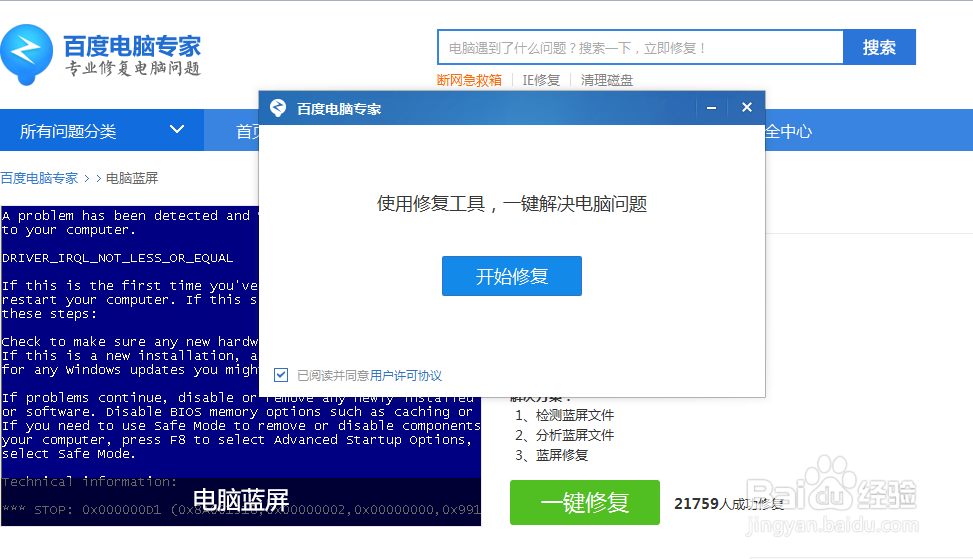Click the Baidu PC Expert logo icon
The height and width of the screenshot is (559, 973).
(26, 54)
